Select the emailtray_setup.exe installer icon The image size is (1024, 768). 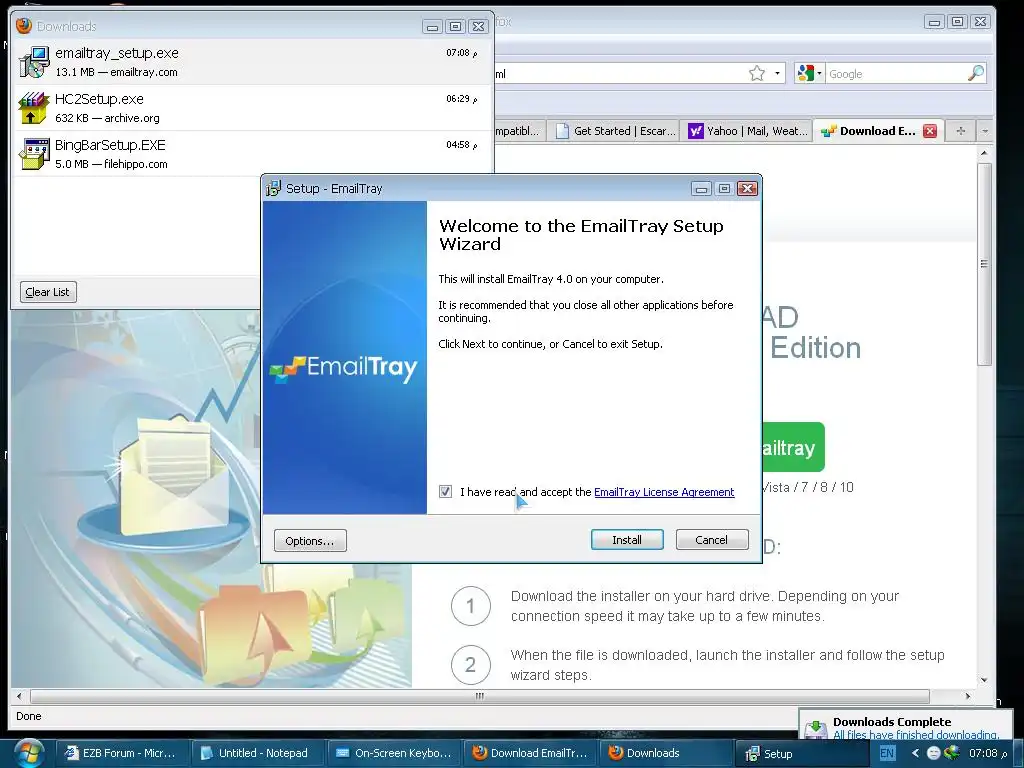click(x=35, y=62)
